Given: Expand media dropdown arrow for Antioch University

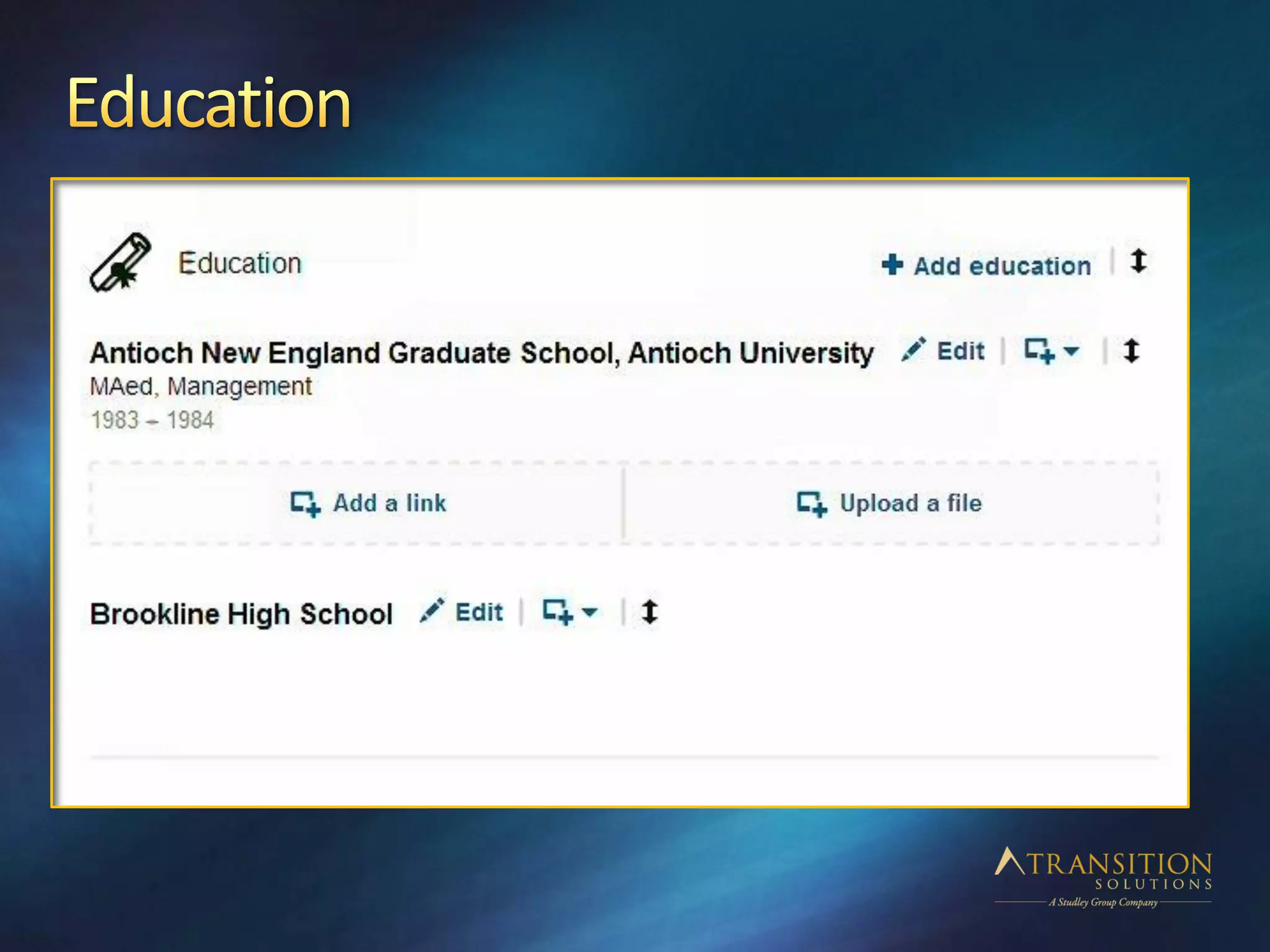Looking at the screenshot, I should (x=1071, y=351).
